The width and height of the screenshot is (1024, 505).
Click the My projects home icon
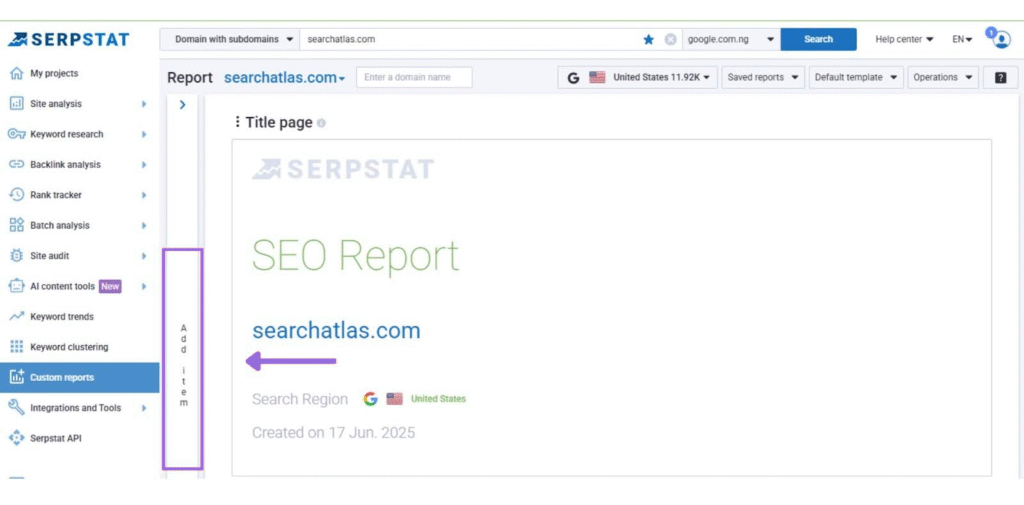16,74
